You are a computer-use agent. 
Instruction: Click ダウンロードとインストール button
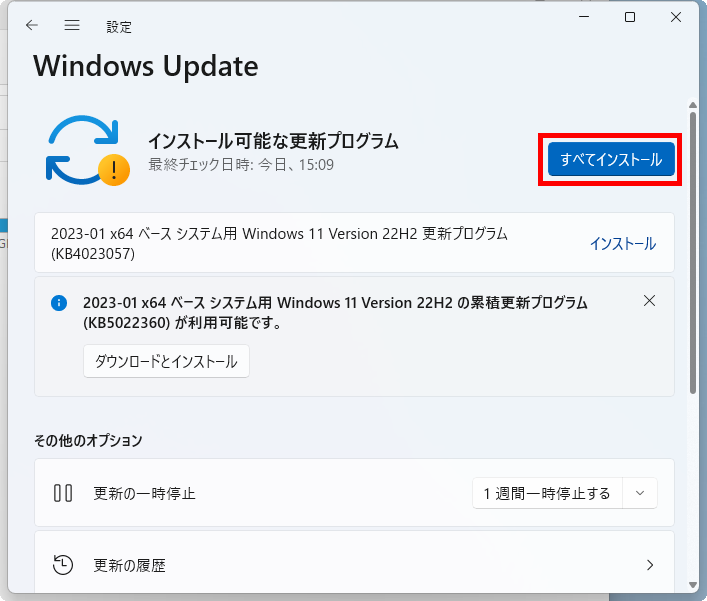click(166, 361)
